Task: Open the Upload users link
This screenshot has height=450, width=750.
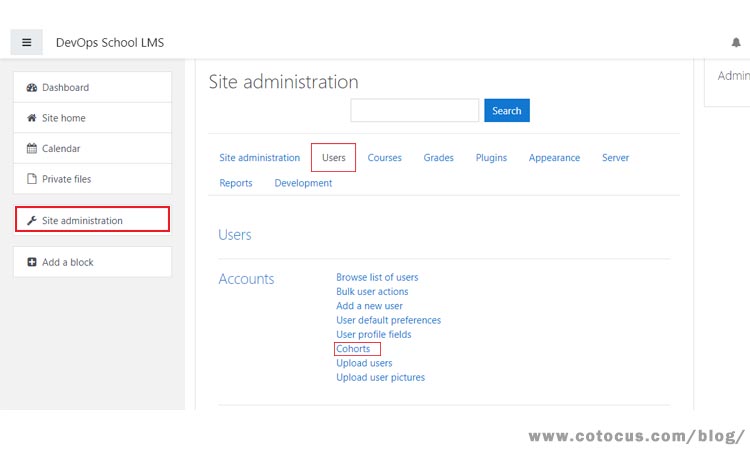Action: pos(364,363)
